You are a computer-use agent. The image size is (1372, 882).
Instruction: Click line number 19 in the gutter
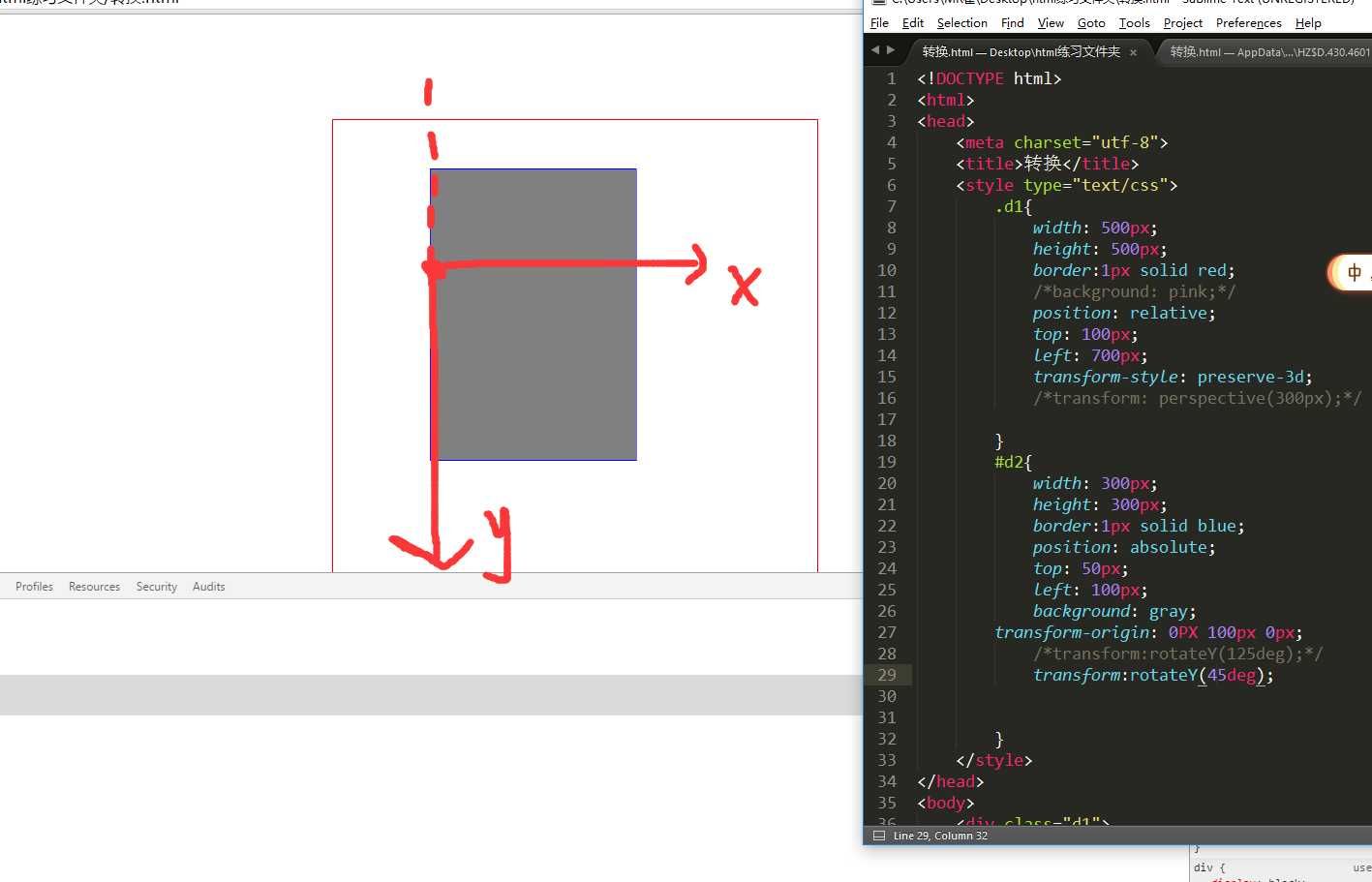[887, 462]
